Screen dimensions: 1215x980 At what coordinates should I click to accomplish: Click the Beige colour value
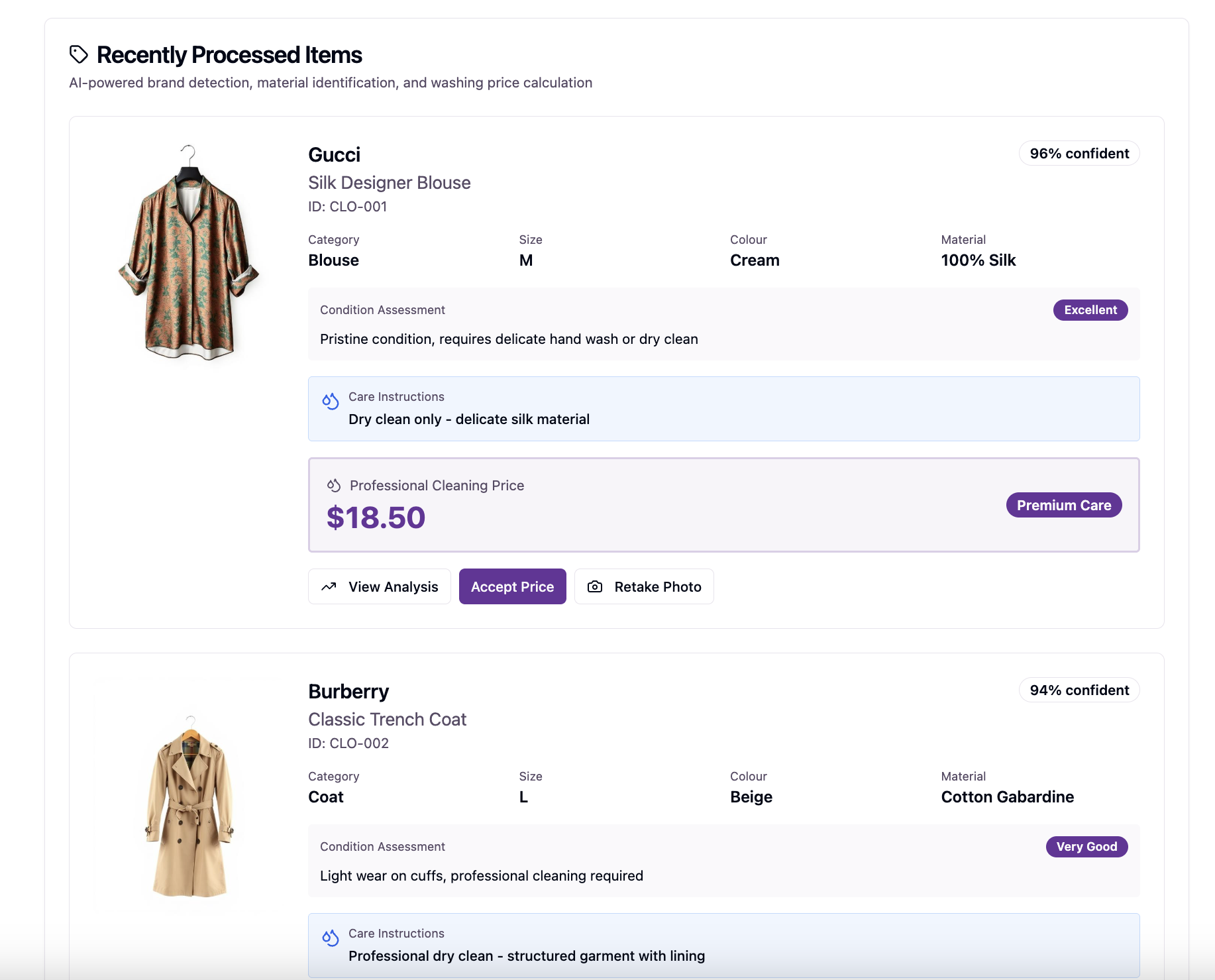click(751, 797)
